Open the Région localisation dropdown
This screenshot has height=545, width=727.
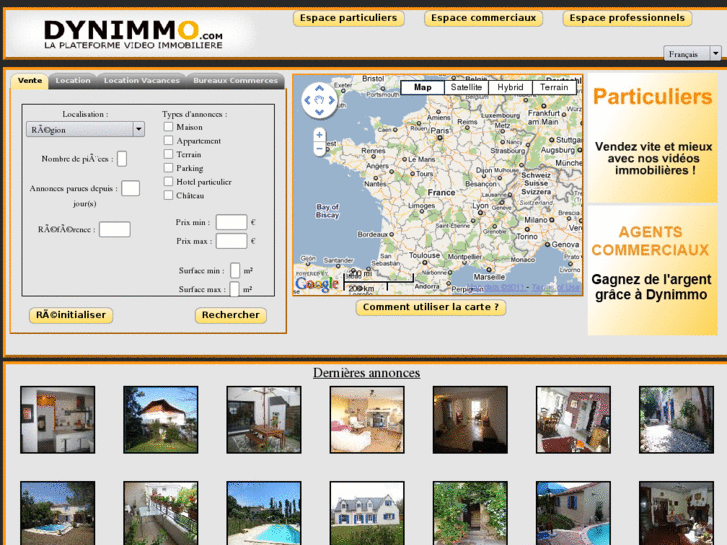(86, 129)
